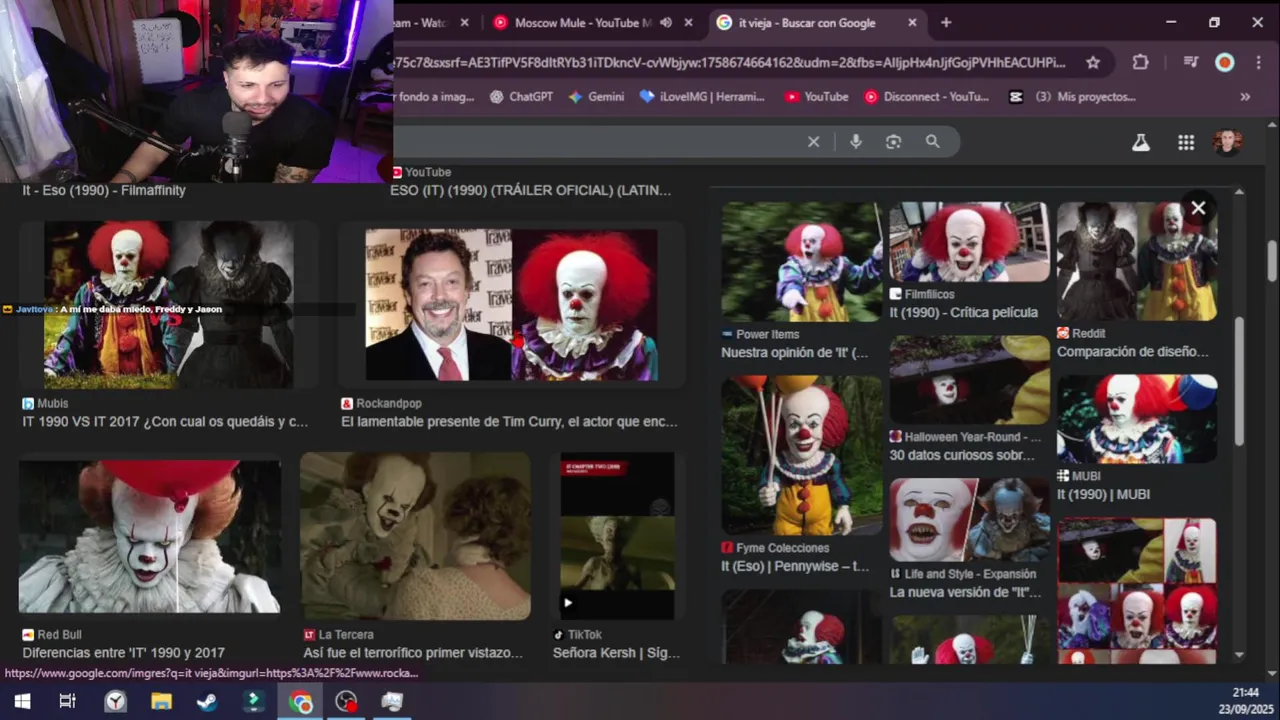Open the Chrome three-dot menu
This screenshot has width=1280, height=720.
point(1258,62)
